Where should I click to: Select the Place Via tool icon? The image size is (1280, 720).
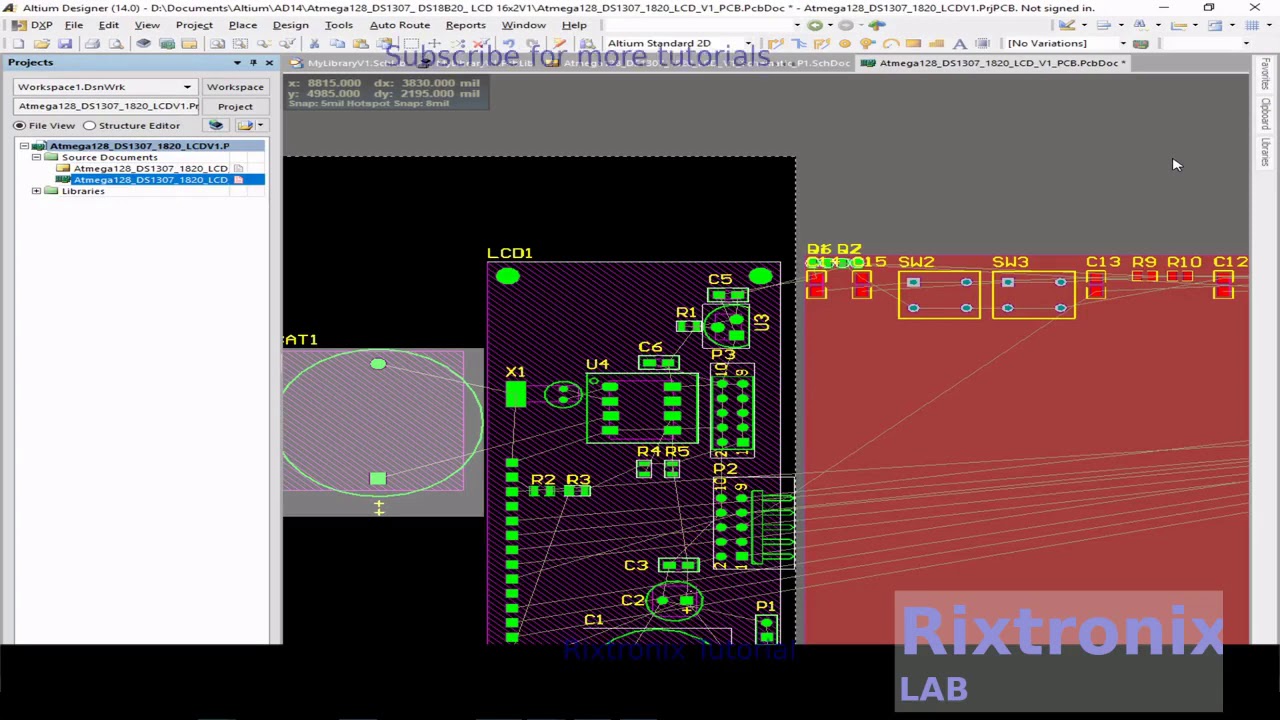[868, 44]
